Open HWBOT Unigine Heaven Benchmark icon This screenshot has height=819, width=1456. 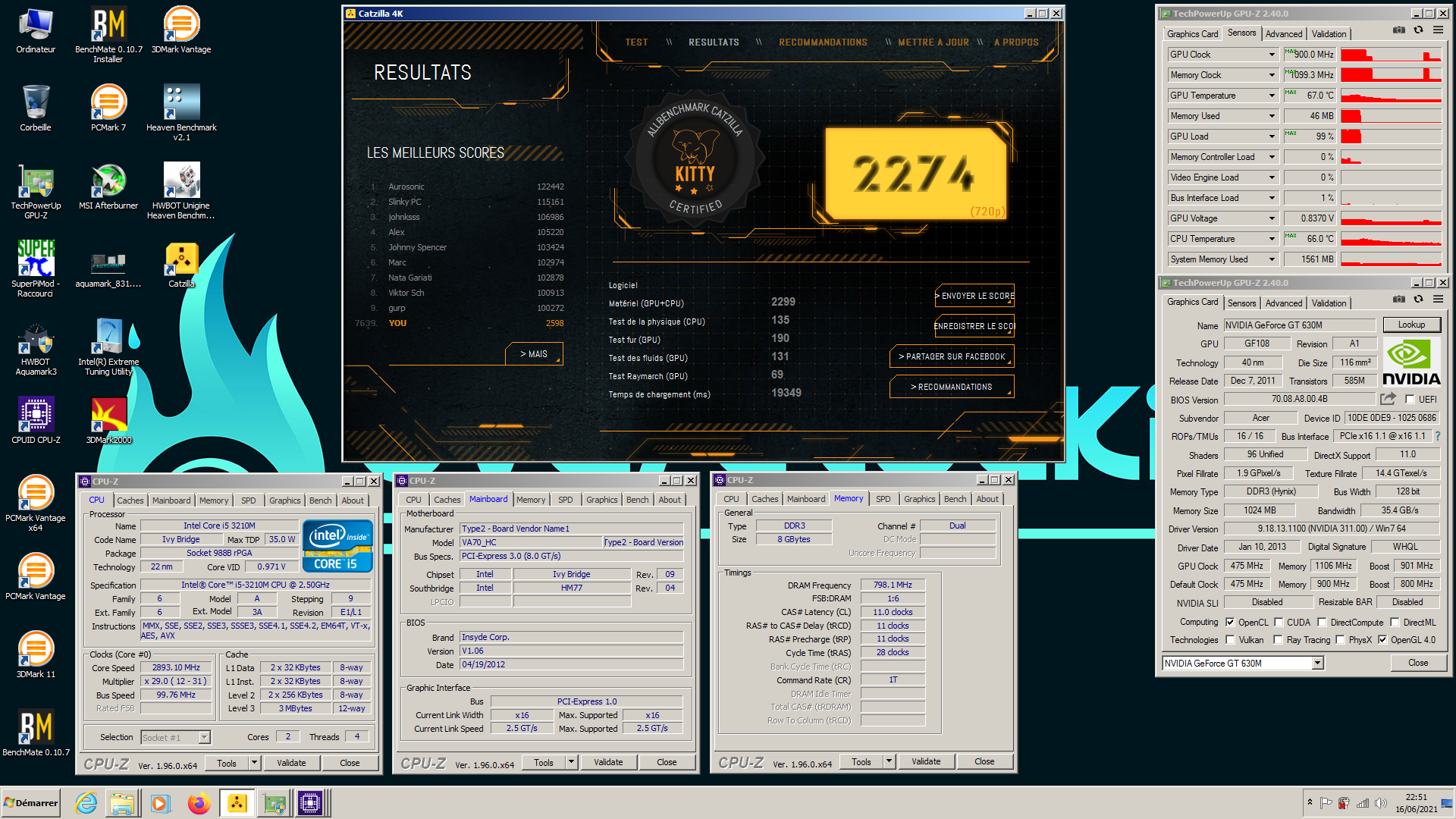(181, 191)
